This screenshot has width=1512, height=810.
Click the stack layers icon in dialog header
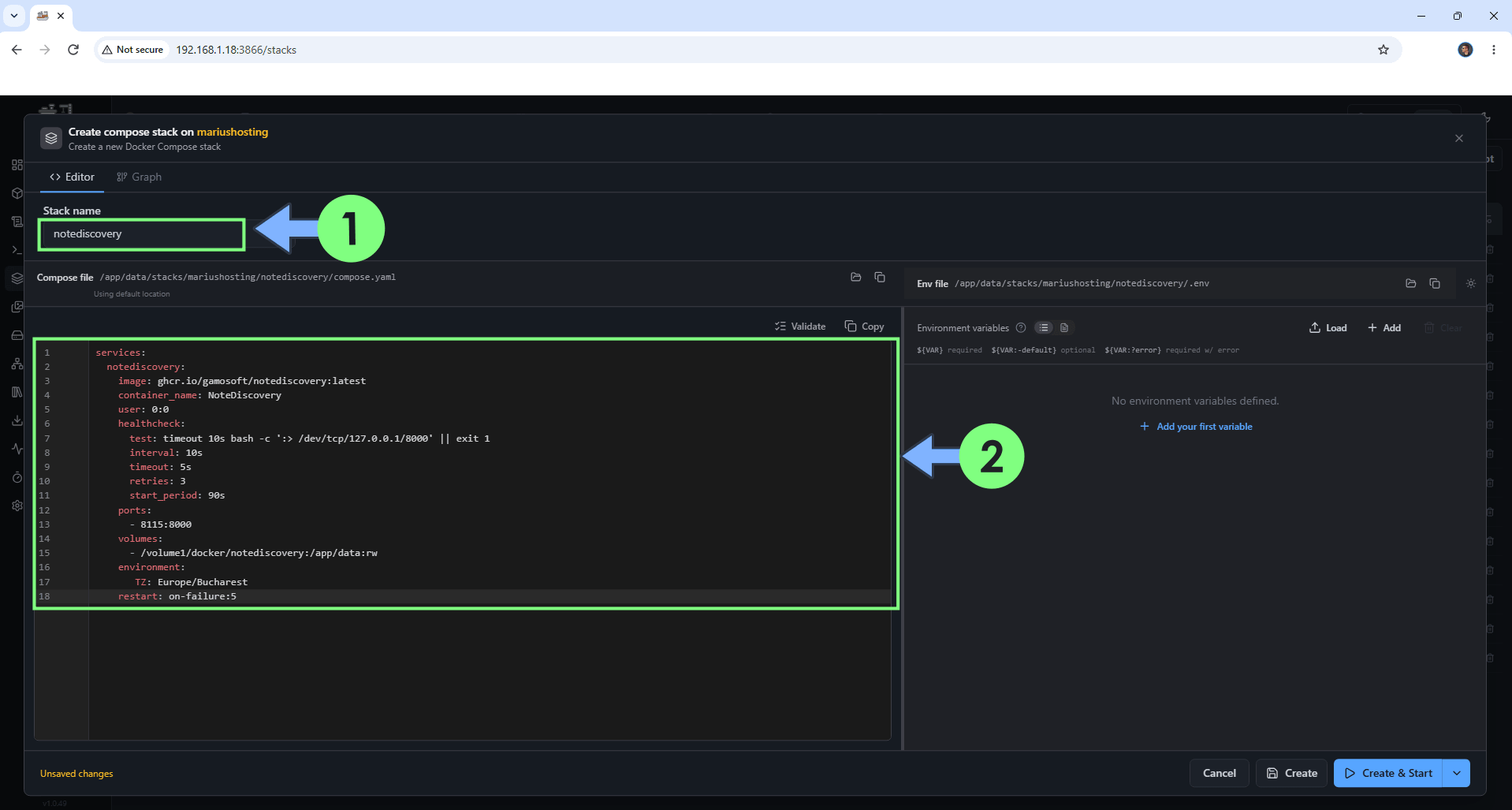tap(51, 139)
